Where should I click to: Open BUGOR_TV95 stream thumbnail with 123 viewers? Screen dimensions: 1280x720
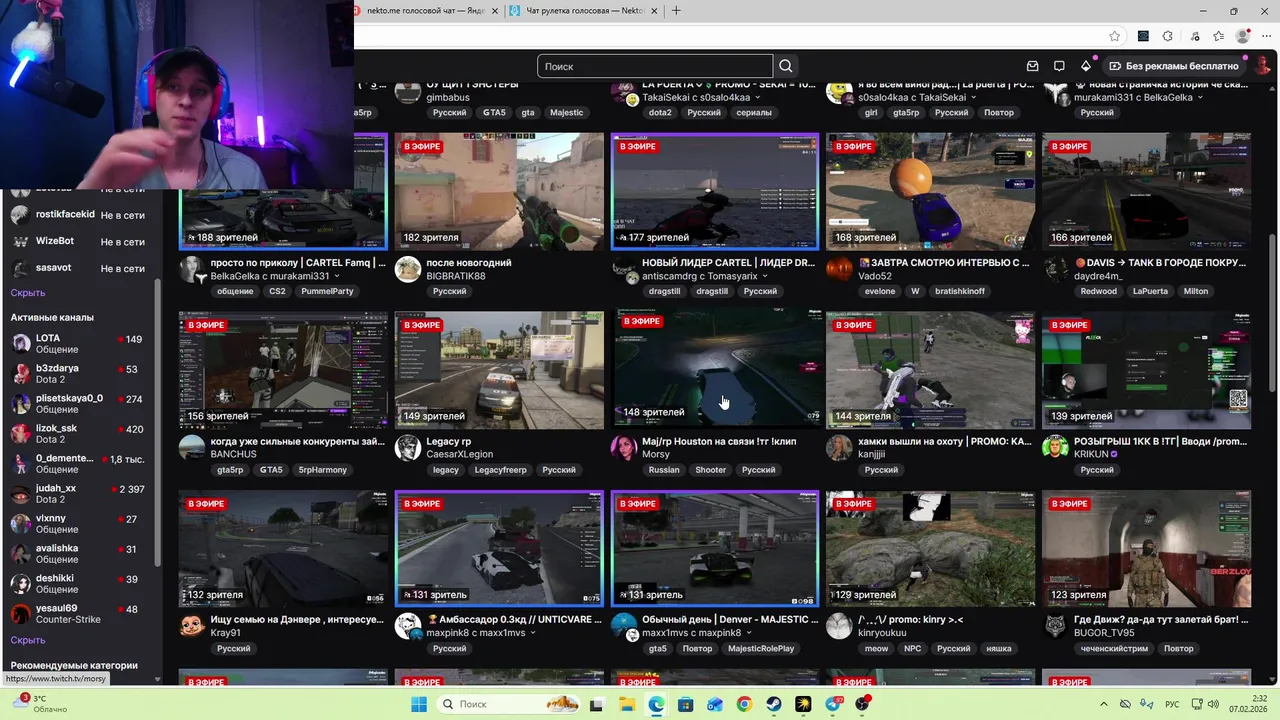point(1146,548)
